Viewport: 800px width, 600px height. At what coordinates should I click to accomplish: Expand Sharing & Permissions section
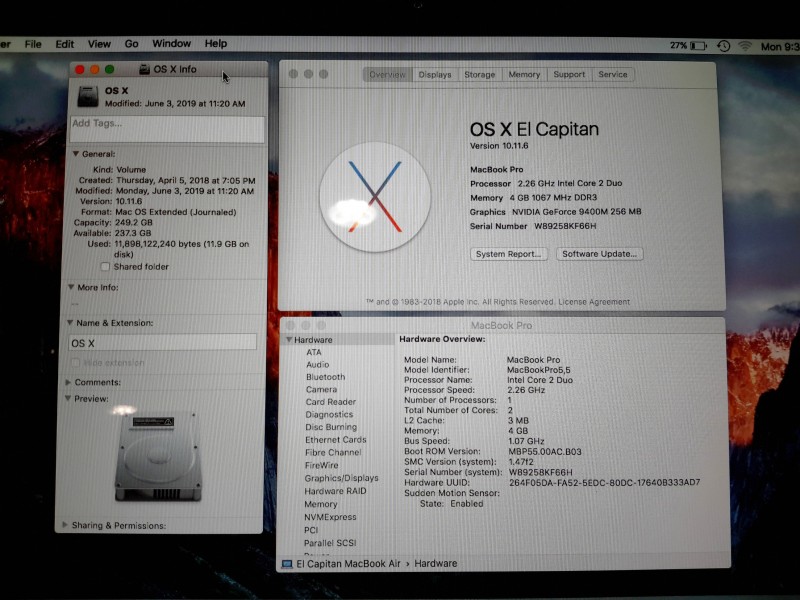[65, 525]
